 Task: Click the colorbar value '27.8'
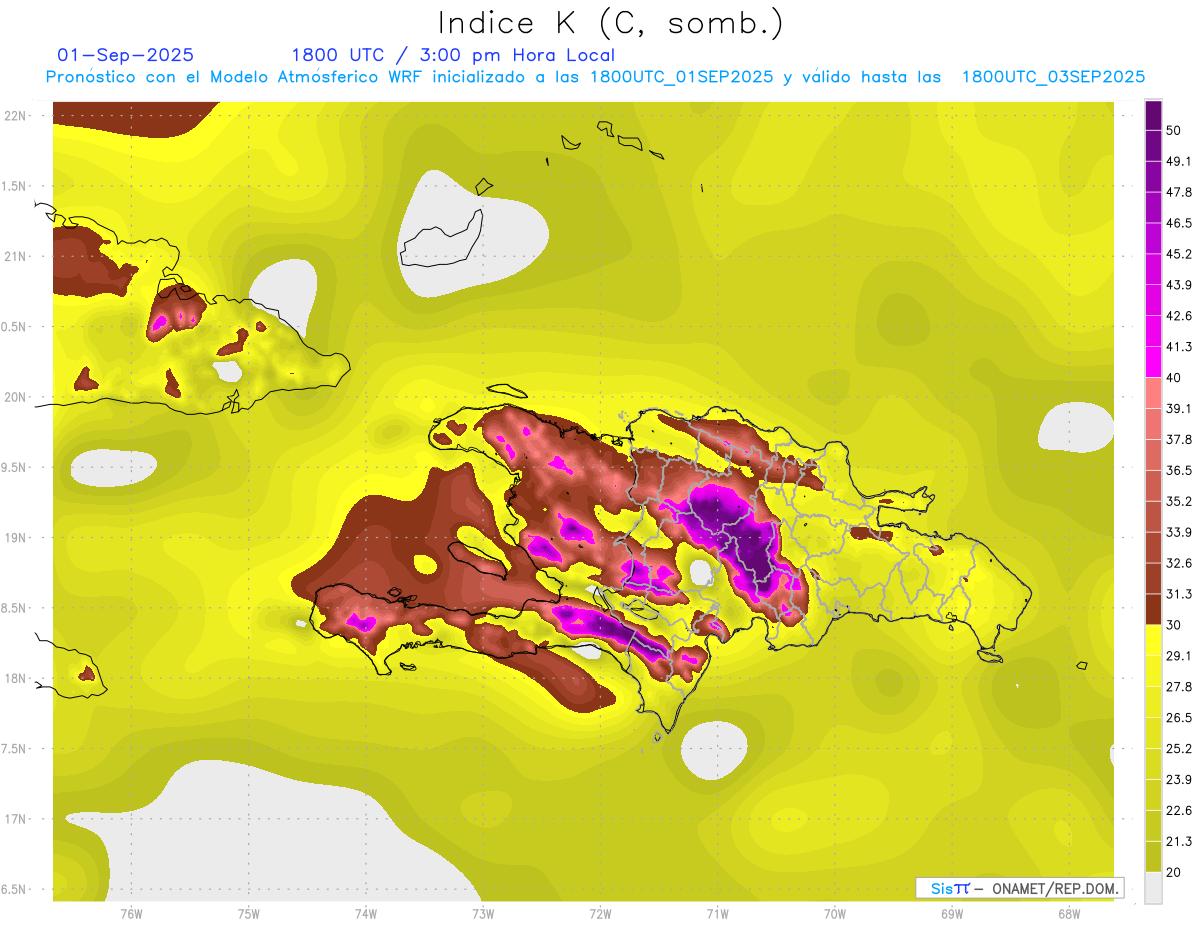click(x=1179, y=687)
